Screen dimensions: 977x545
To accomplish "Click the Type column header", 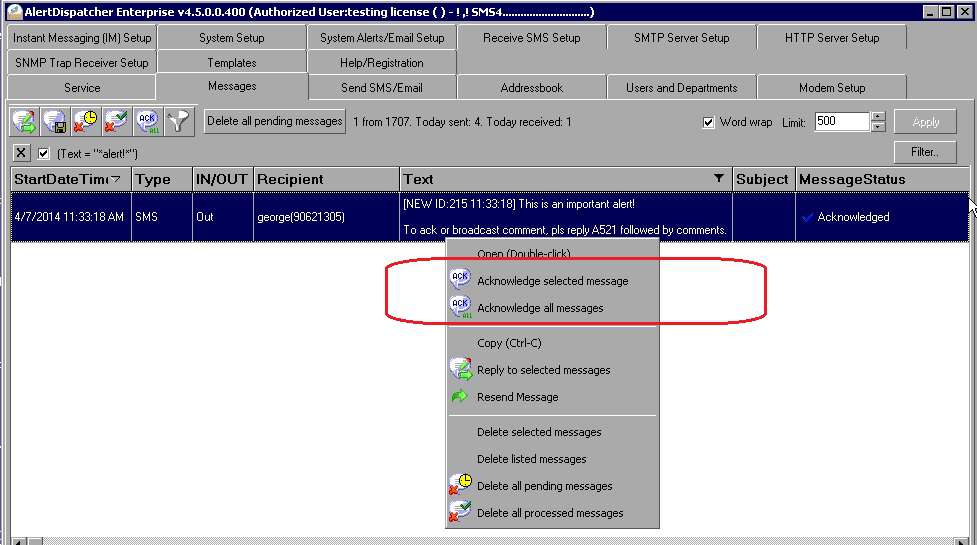I will (162, 179).
